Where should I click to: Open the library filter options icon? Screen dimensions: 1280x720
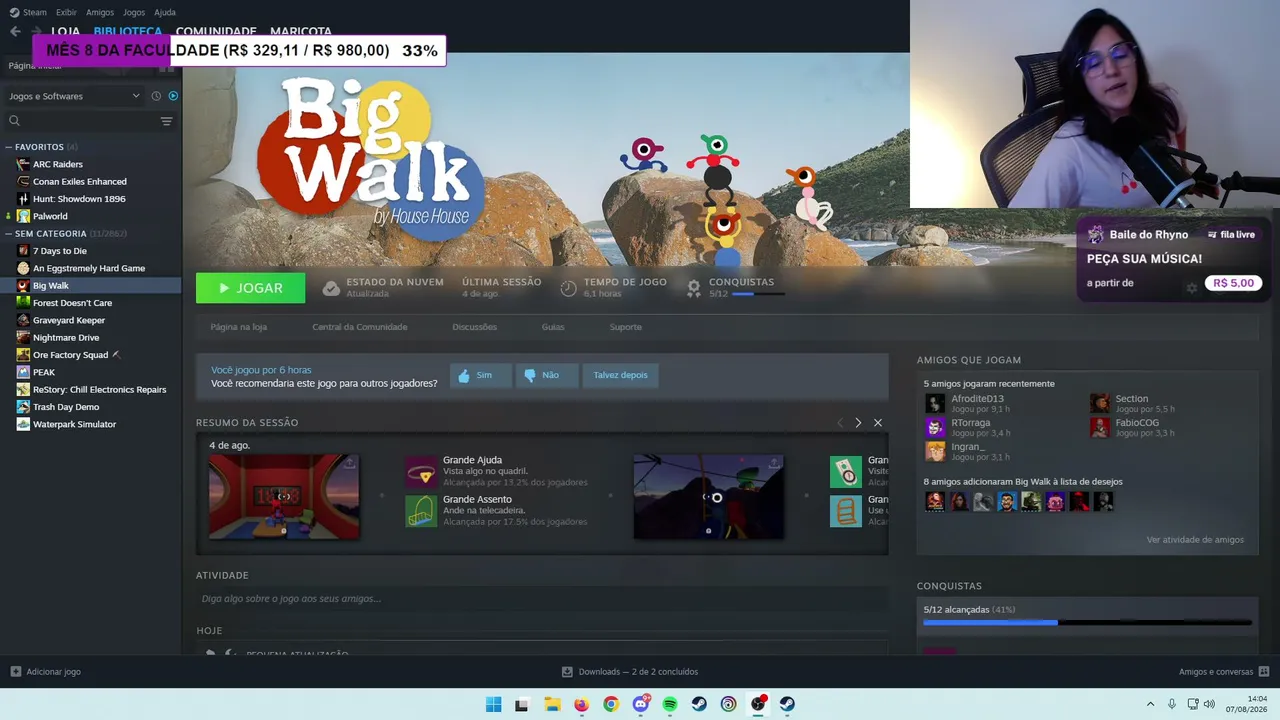[166, 121]
